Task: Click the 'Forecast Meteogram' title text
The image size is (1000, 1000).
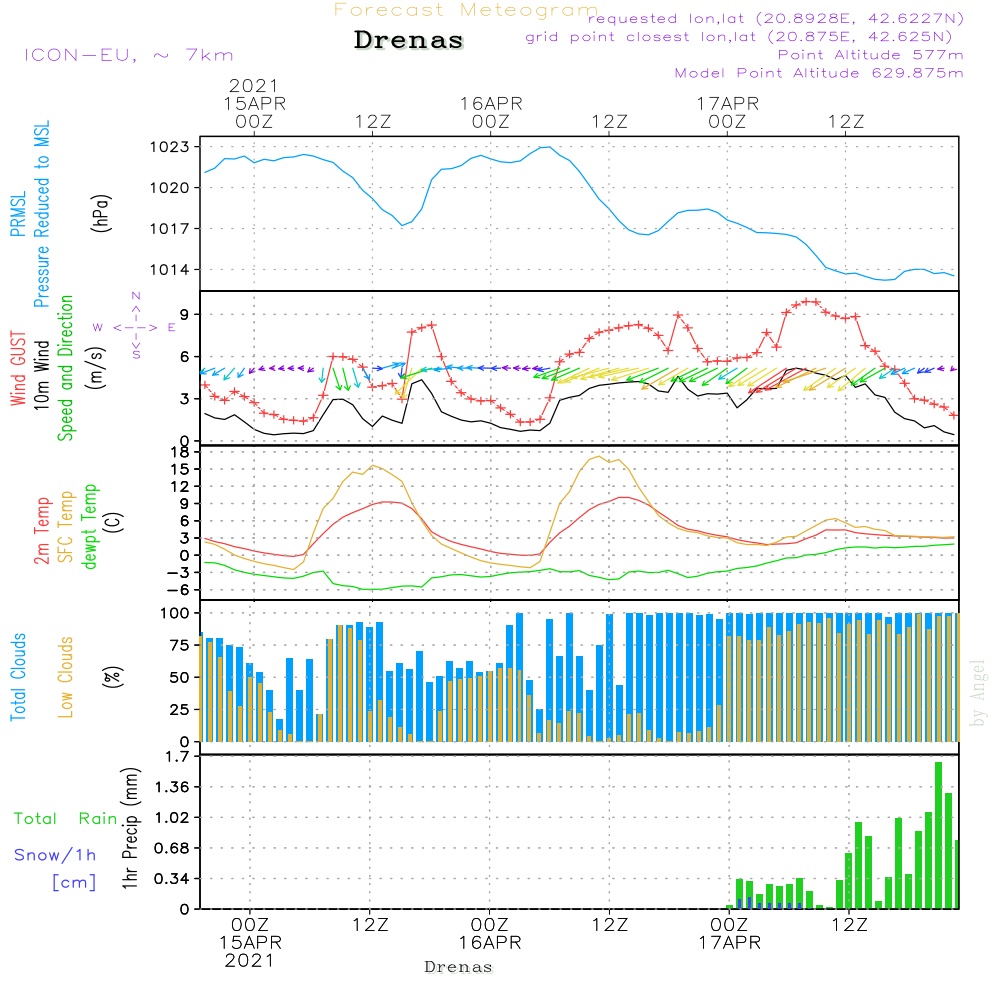Action: tap(466, 10)
